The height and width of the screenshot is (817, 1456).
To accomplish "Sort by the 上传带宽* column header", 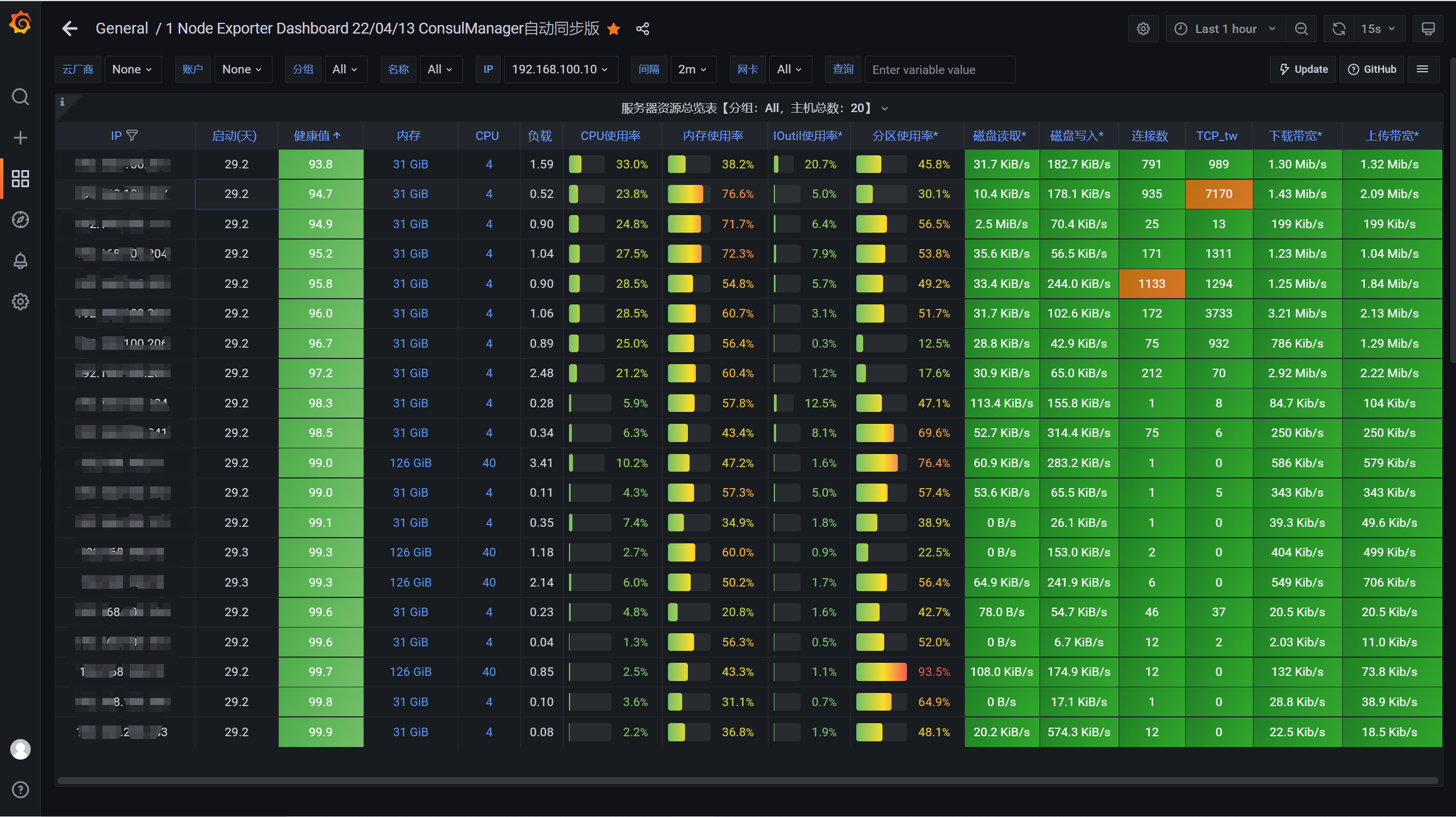I will [x=1392, y=136].
